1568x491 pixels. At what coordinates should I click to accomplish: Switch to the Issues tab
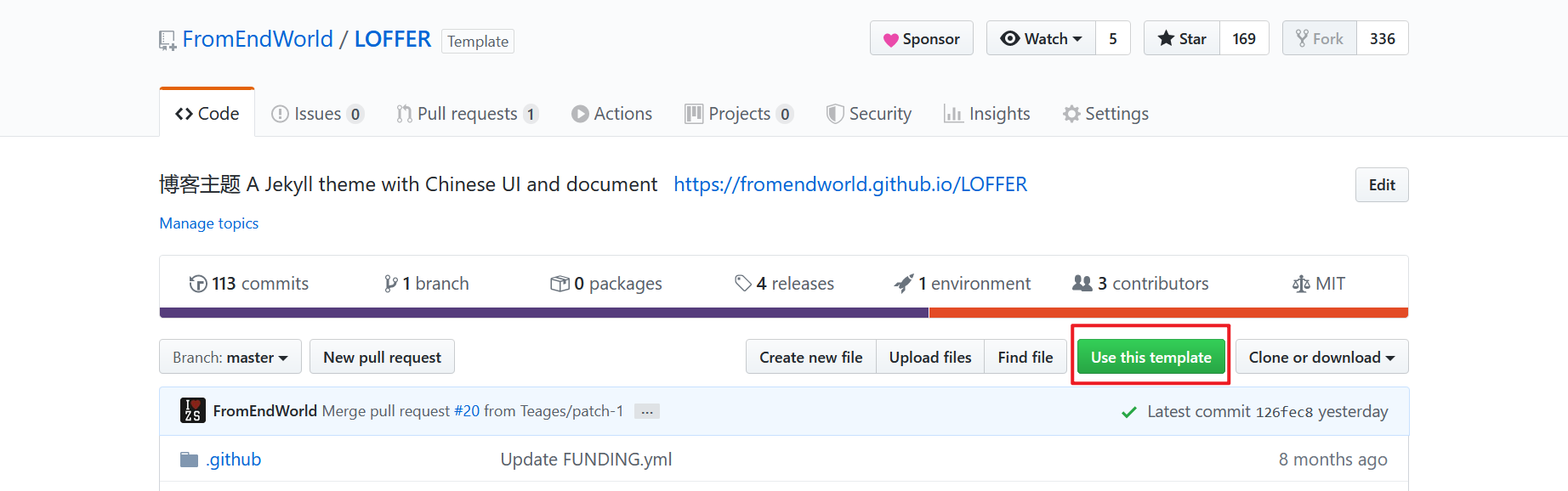pos(318,114)
